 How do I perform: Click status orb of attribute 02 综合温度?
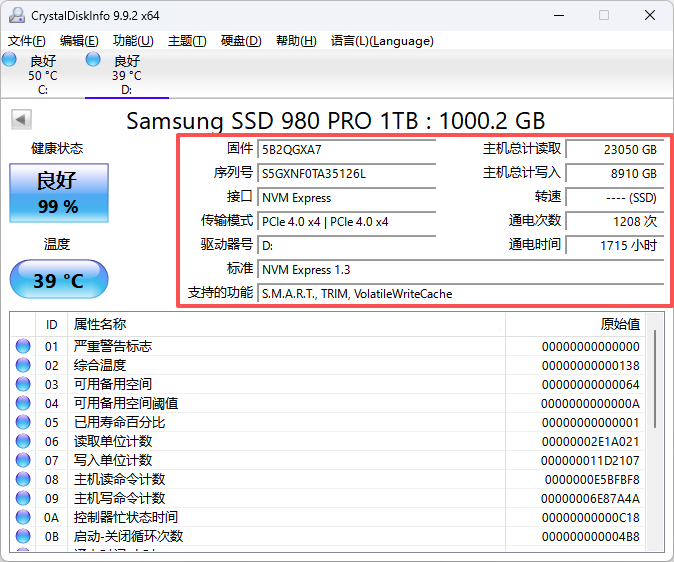23,365
